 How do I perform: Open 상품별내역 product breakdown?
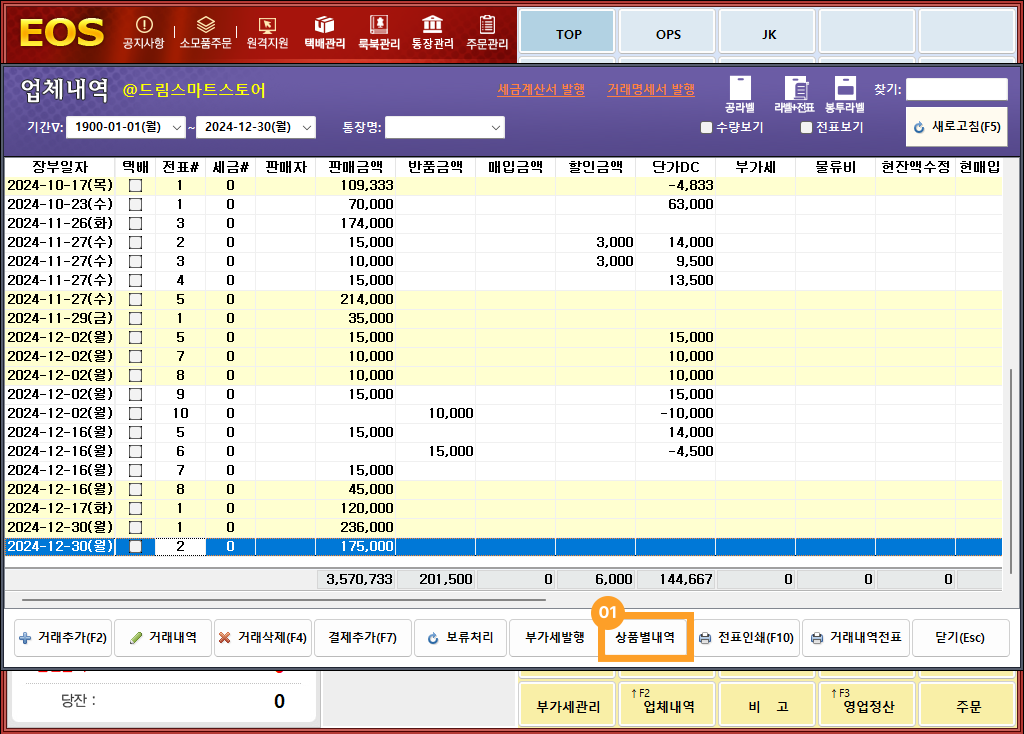645,638
